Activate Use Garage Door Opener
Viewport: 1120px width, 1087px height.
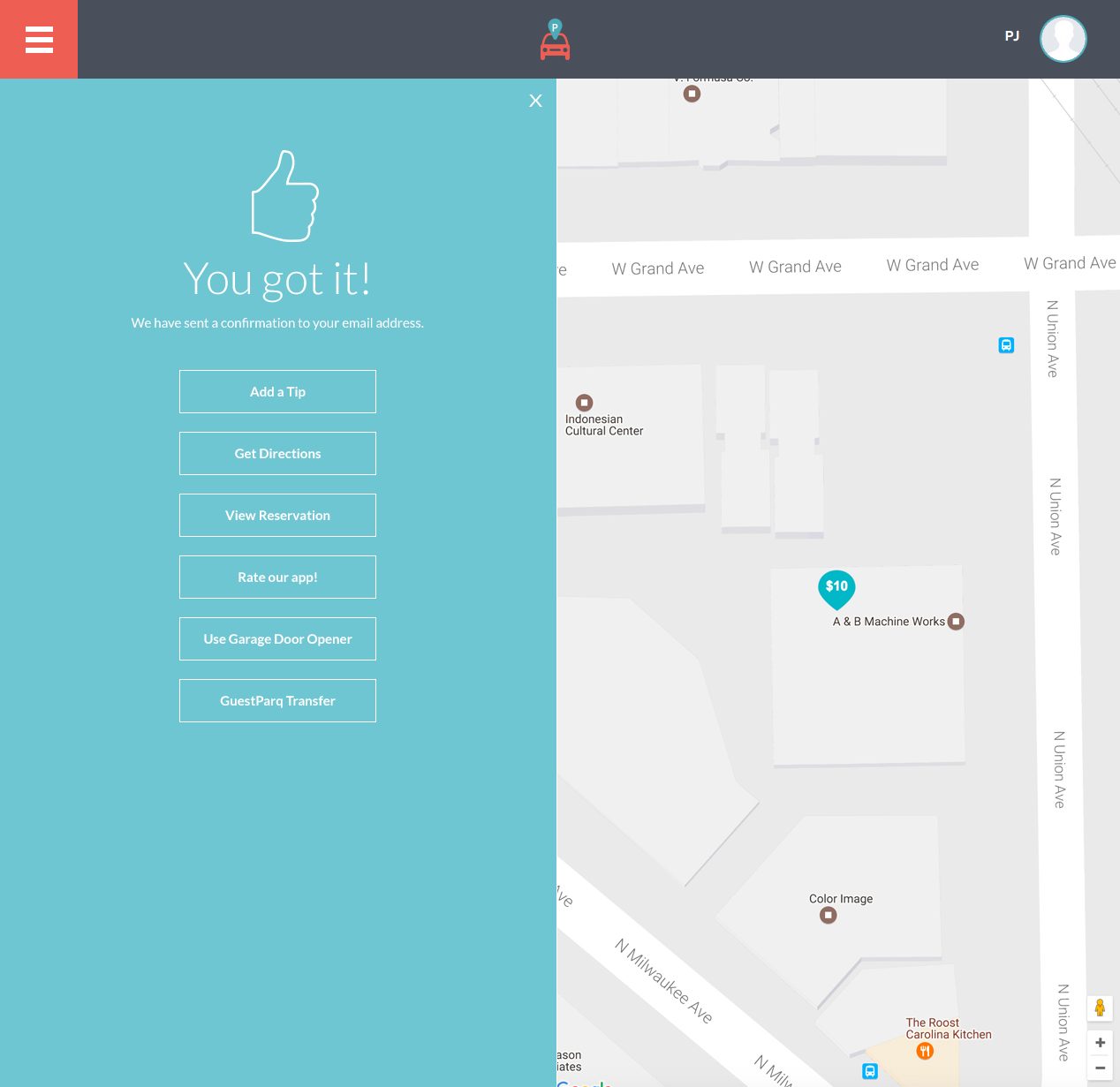[x=277, y=639]
